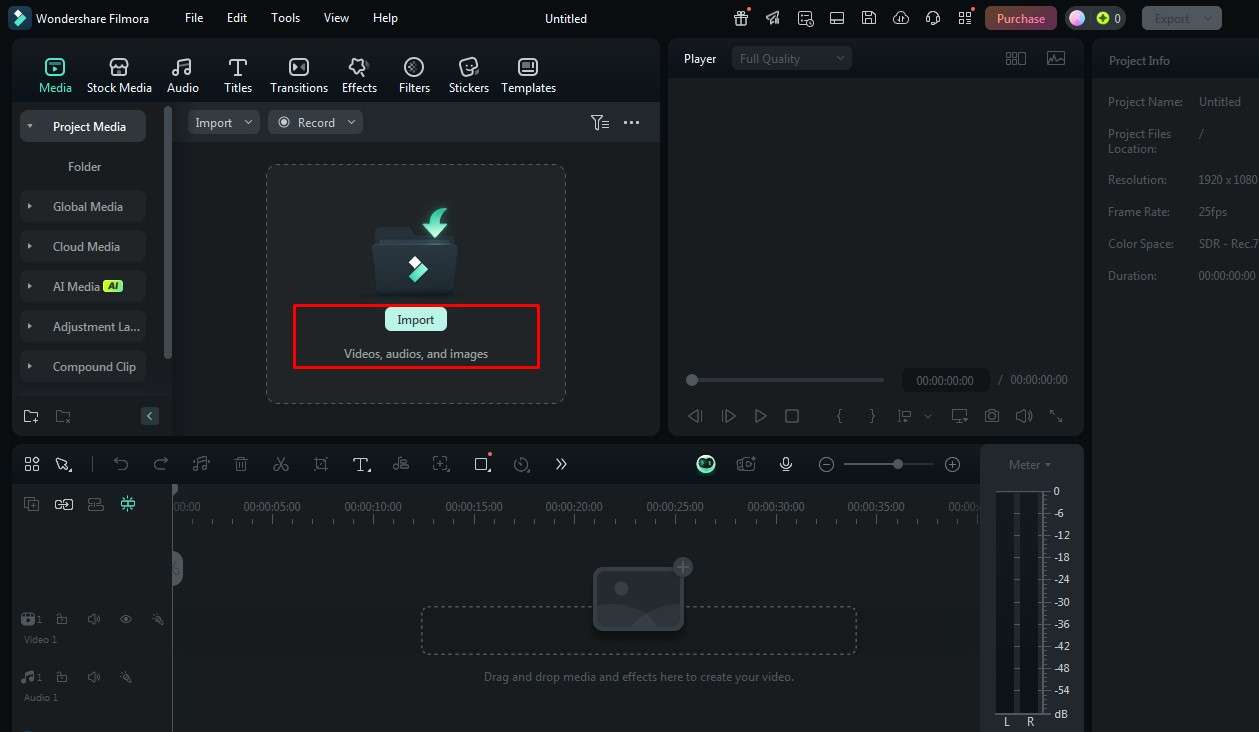Open the View menu
This screenshot has width=1259, height=732.
click(337, 18)
